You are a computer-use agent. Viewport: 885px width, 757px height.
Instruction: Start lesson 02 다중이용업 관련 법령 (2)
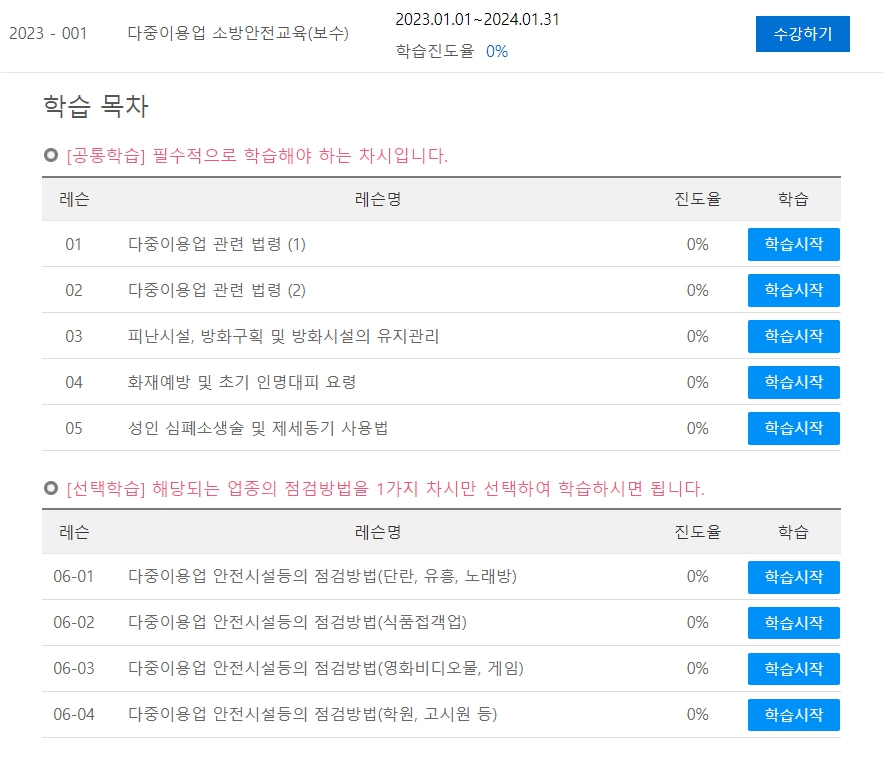click(x=793, y=290)
